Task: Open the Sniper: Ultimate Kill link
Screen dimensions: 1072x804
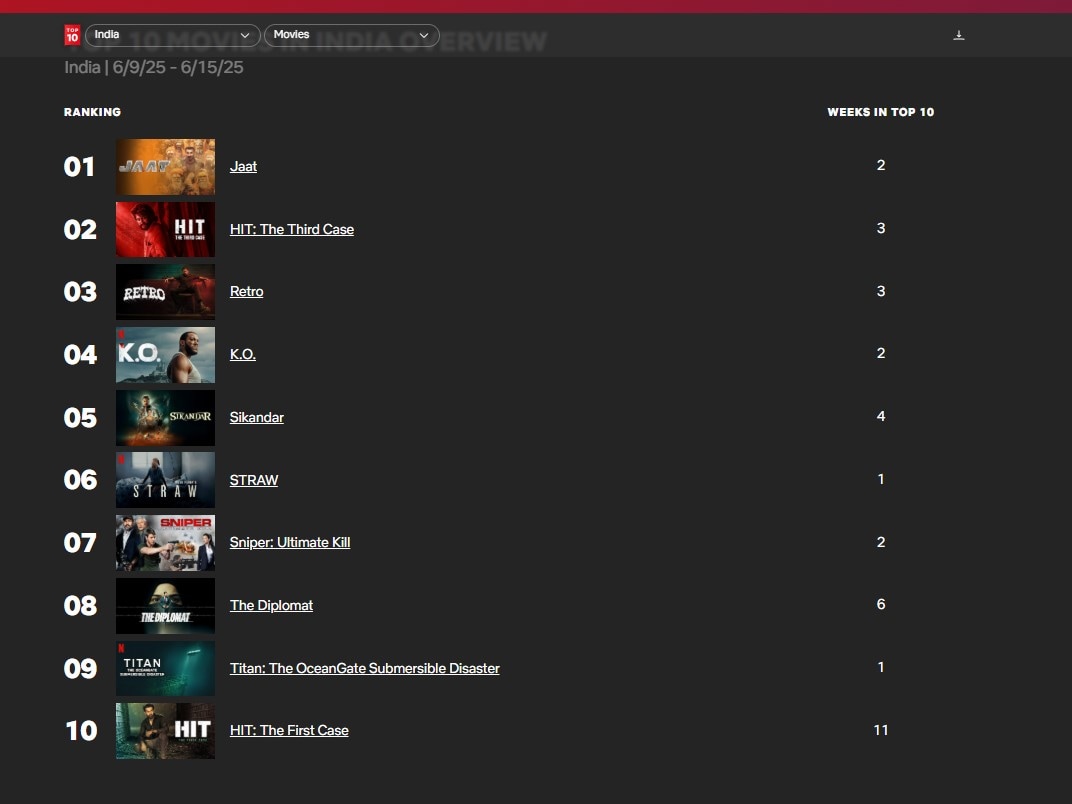Action: (290, 542)
